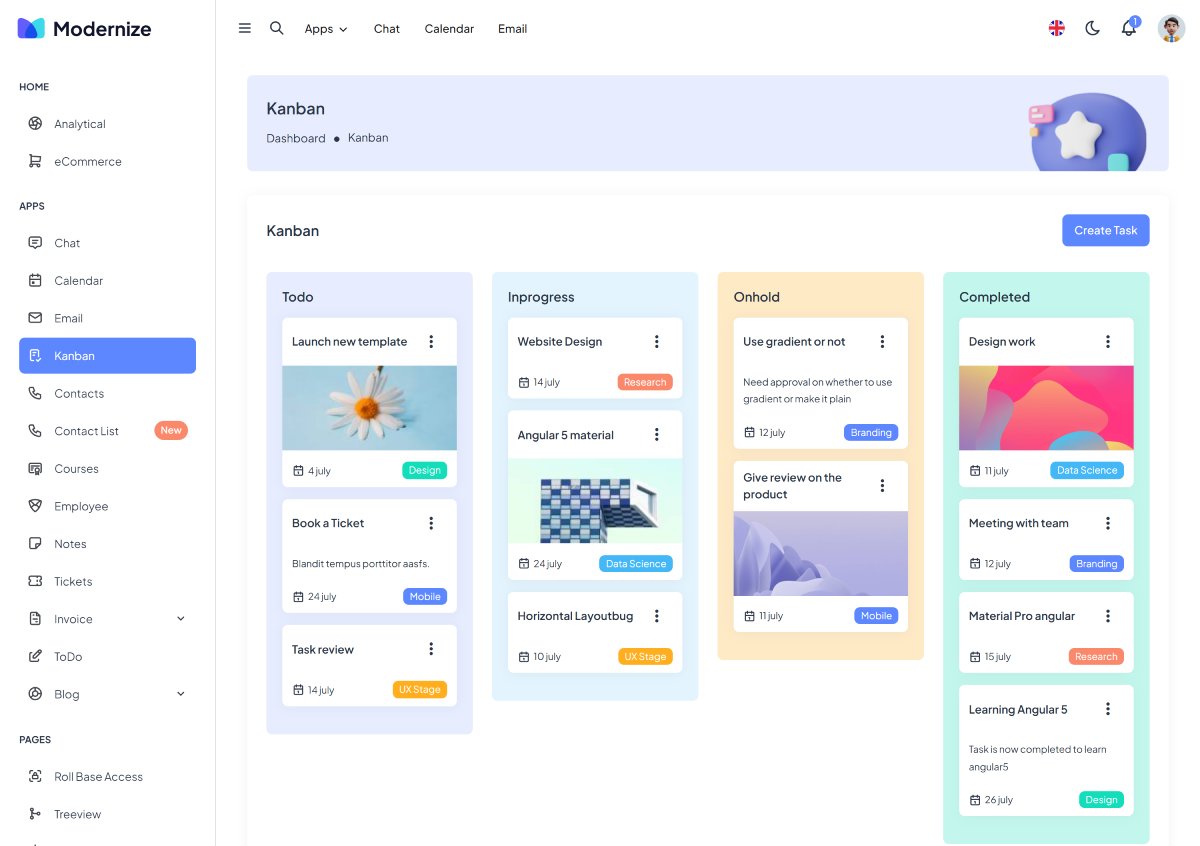Image resolution: width=1200 pixels, height=846 pixels.
Task: Click the orange UX Stage tag on Task review
Action: click(x=419, y=690)
